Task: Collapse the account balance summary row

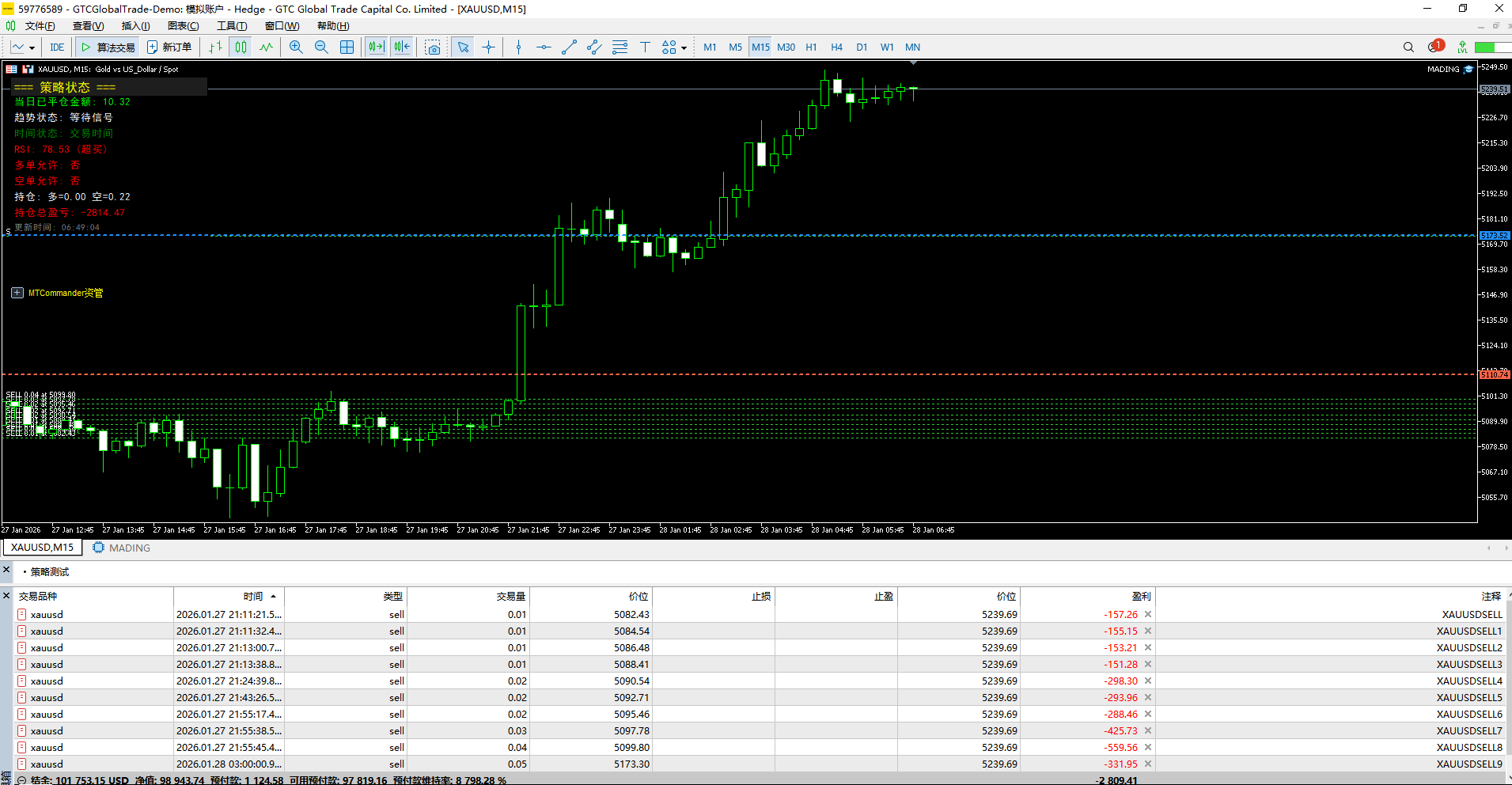Action: pyautogui.click(x=21, y=780)
